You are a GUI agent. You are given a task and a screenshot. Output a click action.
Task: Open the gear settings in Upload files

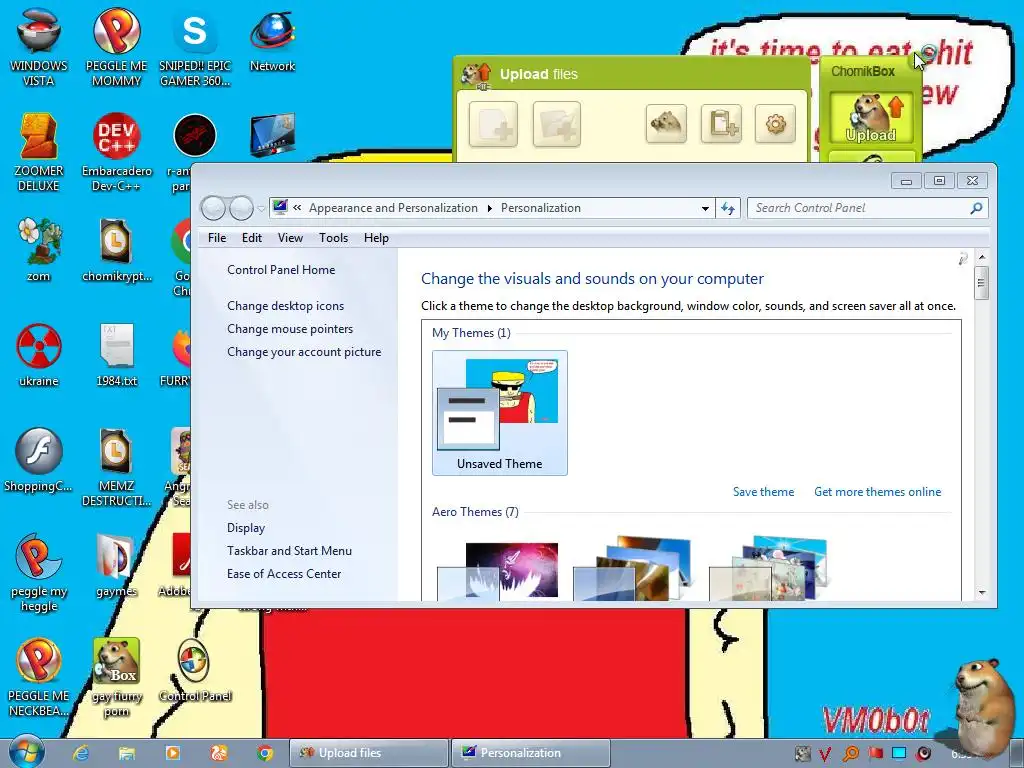pos(775,123)
